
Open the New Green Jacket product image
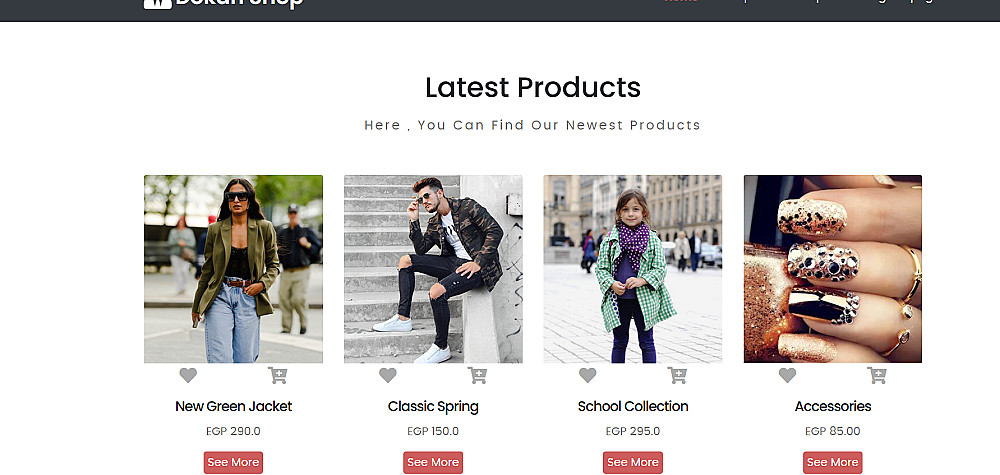coord(233,269)
